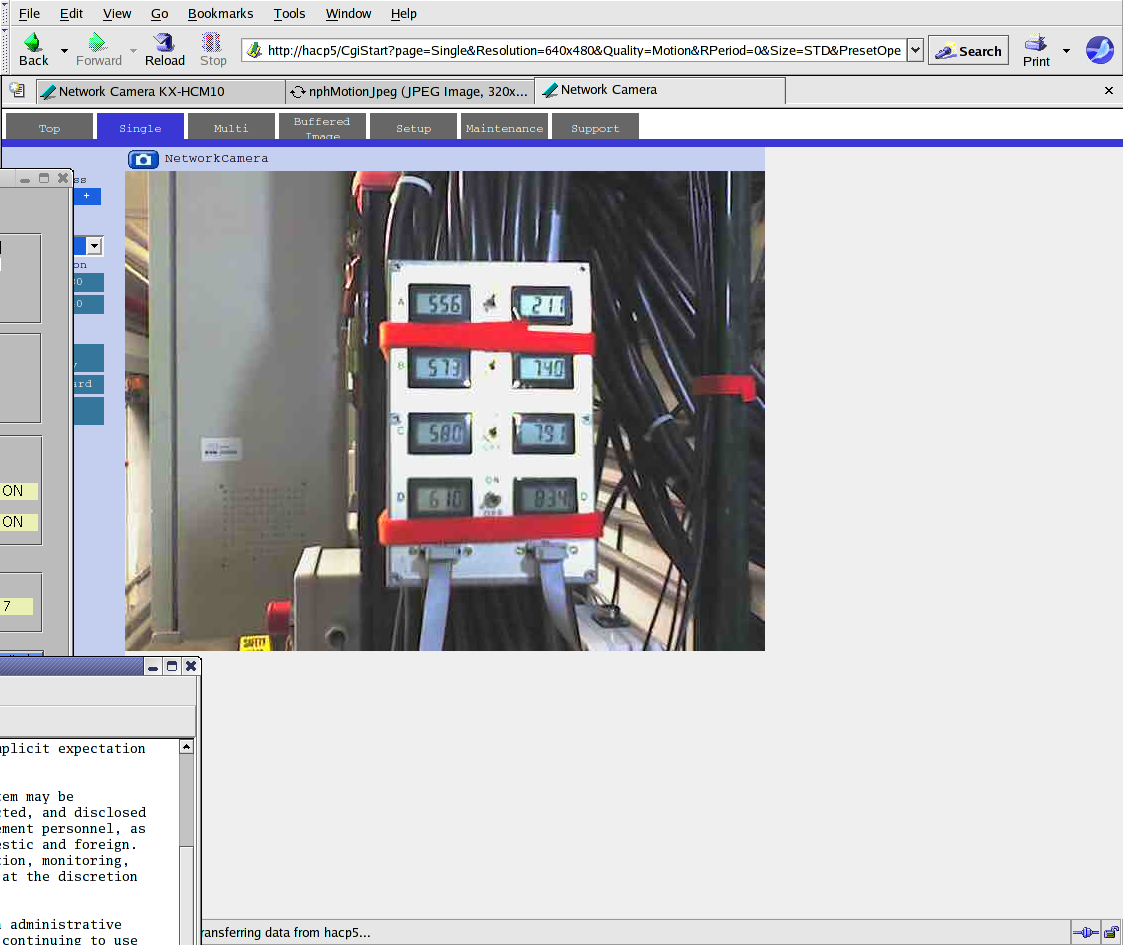Close the current browser tab
1123x945 pixels.
click(x=1109, y=90)
